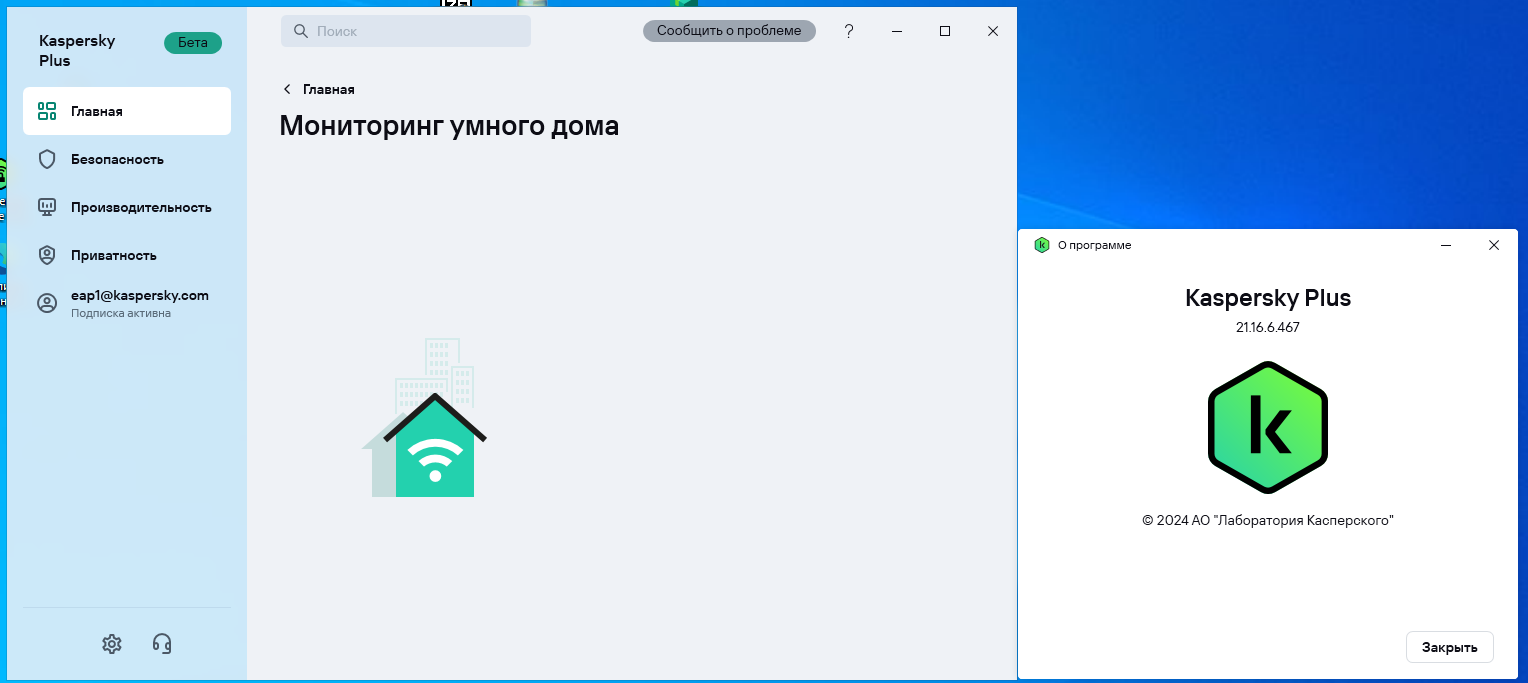This screenshot has width=1528, height=683.
Task: Open support via headset icon
Action: tap(162, 644)
